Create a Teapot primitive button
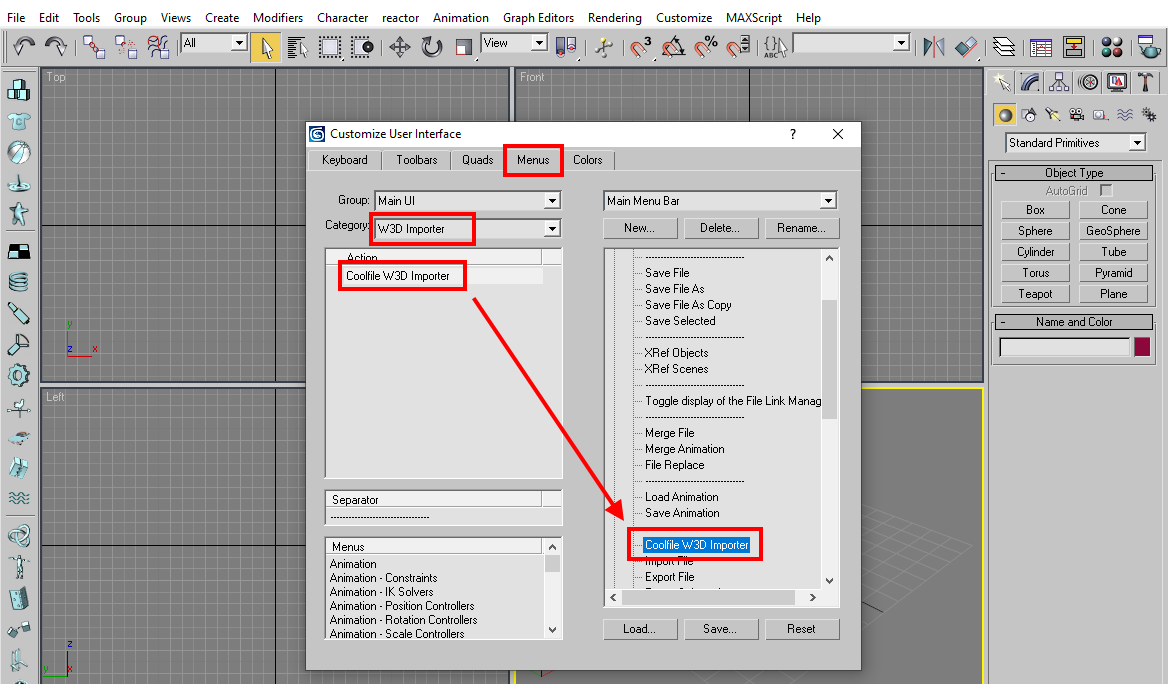 [x=1035, y=294]
